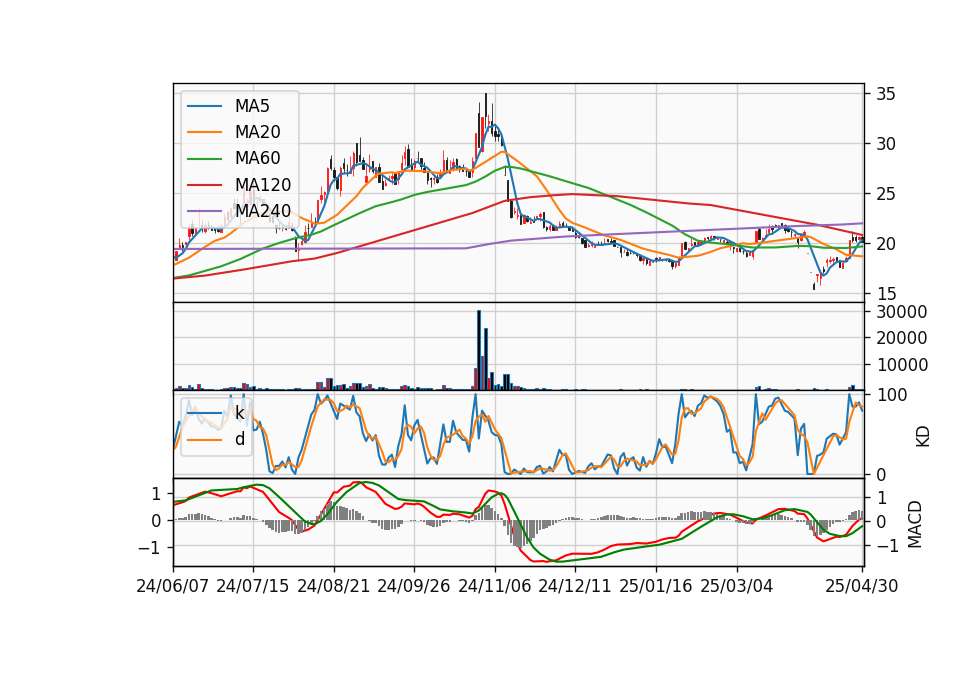This screenshot has width=960, height=690.
Task: Click the 25/01/16 date axis label
Action: coord(656,586)
